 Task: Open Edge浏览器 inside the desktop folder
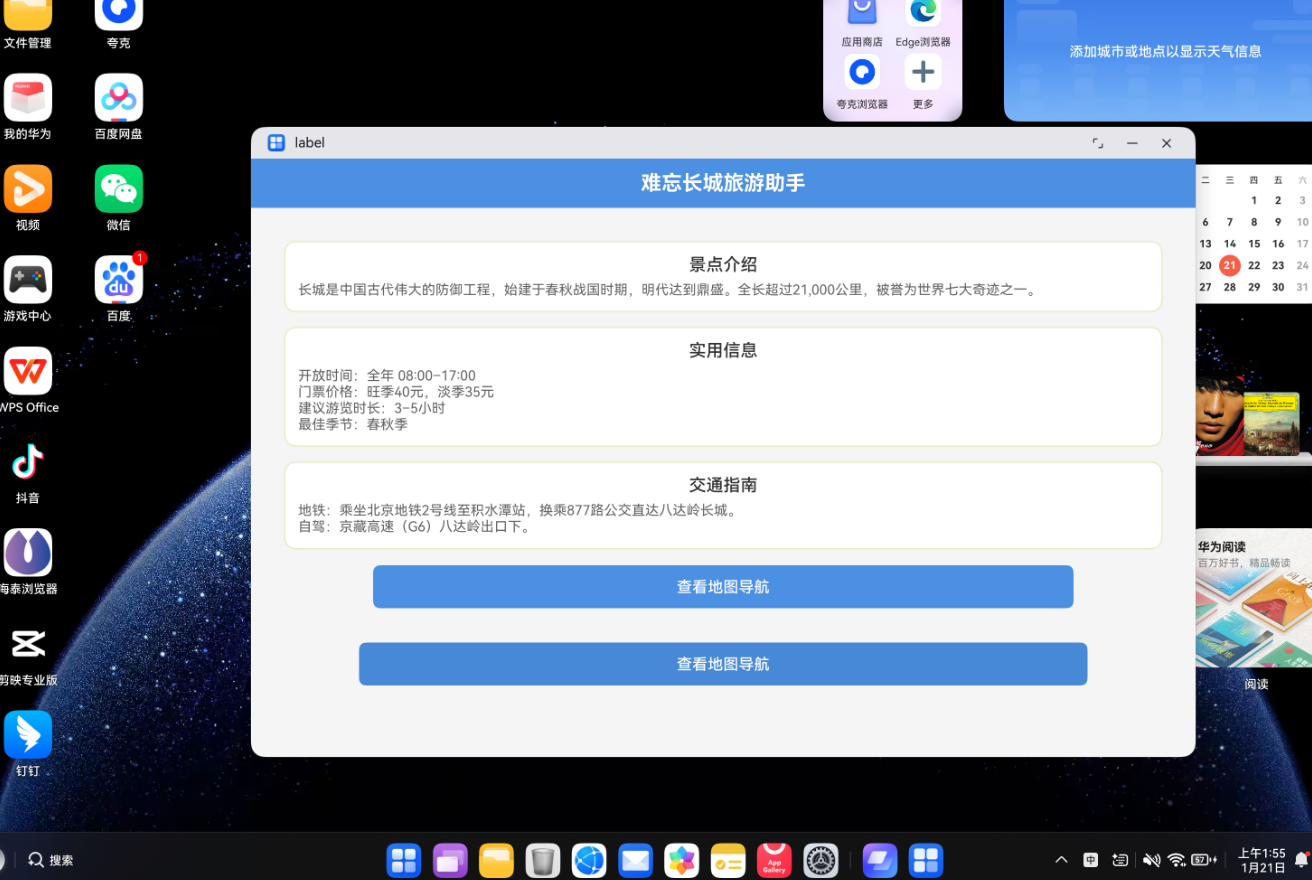click(922, 14)
